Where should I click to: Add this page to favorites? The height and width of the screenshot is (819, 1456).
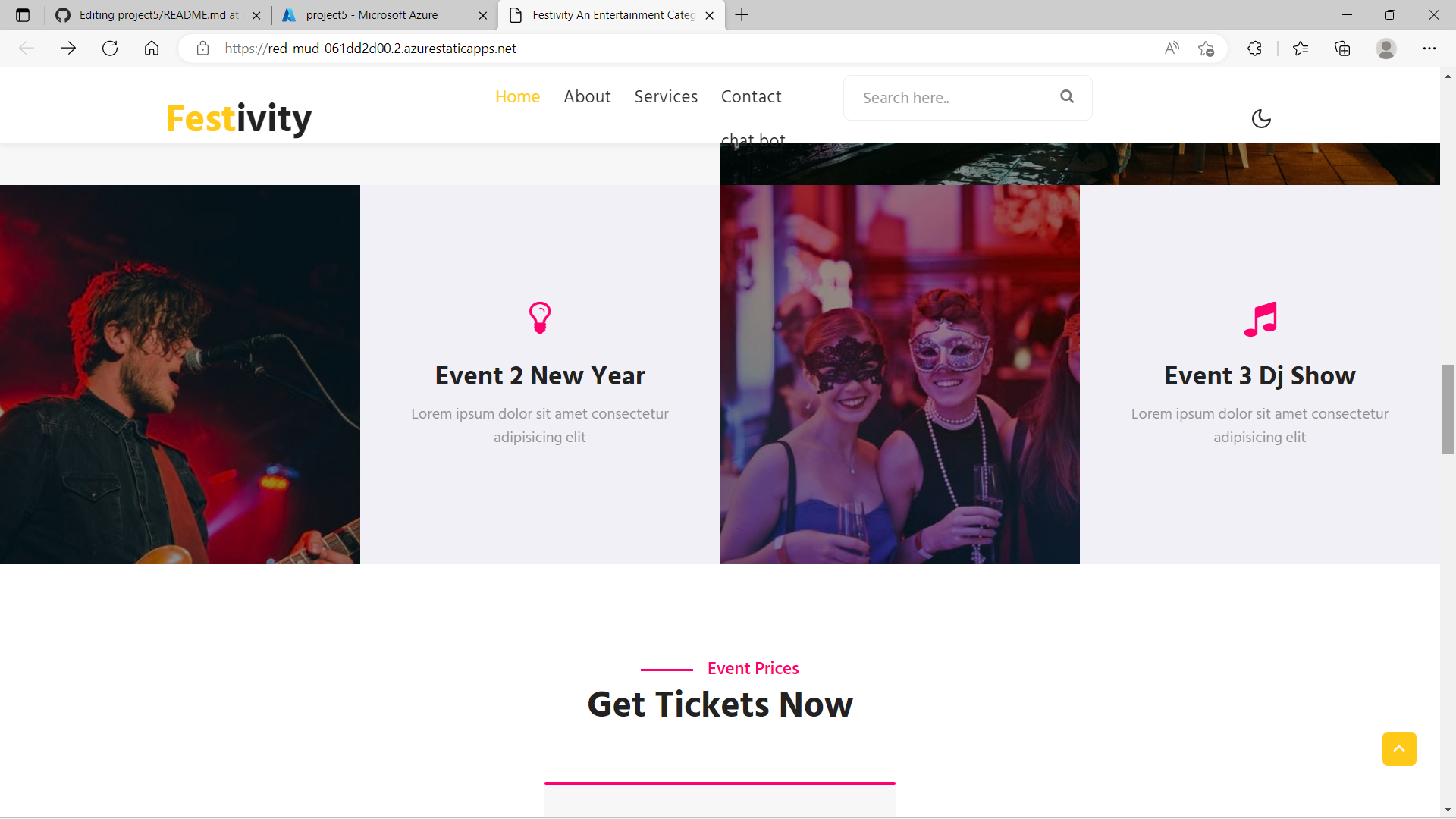pyautogui.click(x=1206, y=49)
